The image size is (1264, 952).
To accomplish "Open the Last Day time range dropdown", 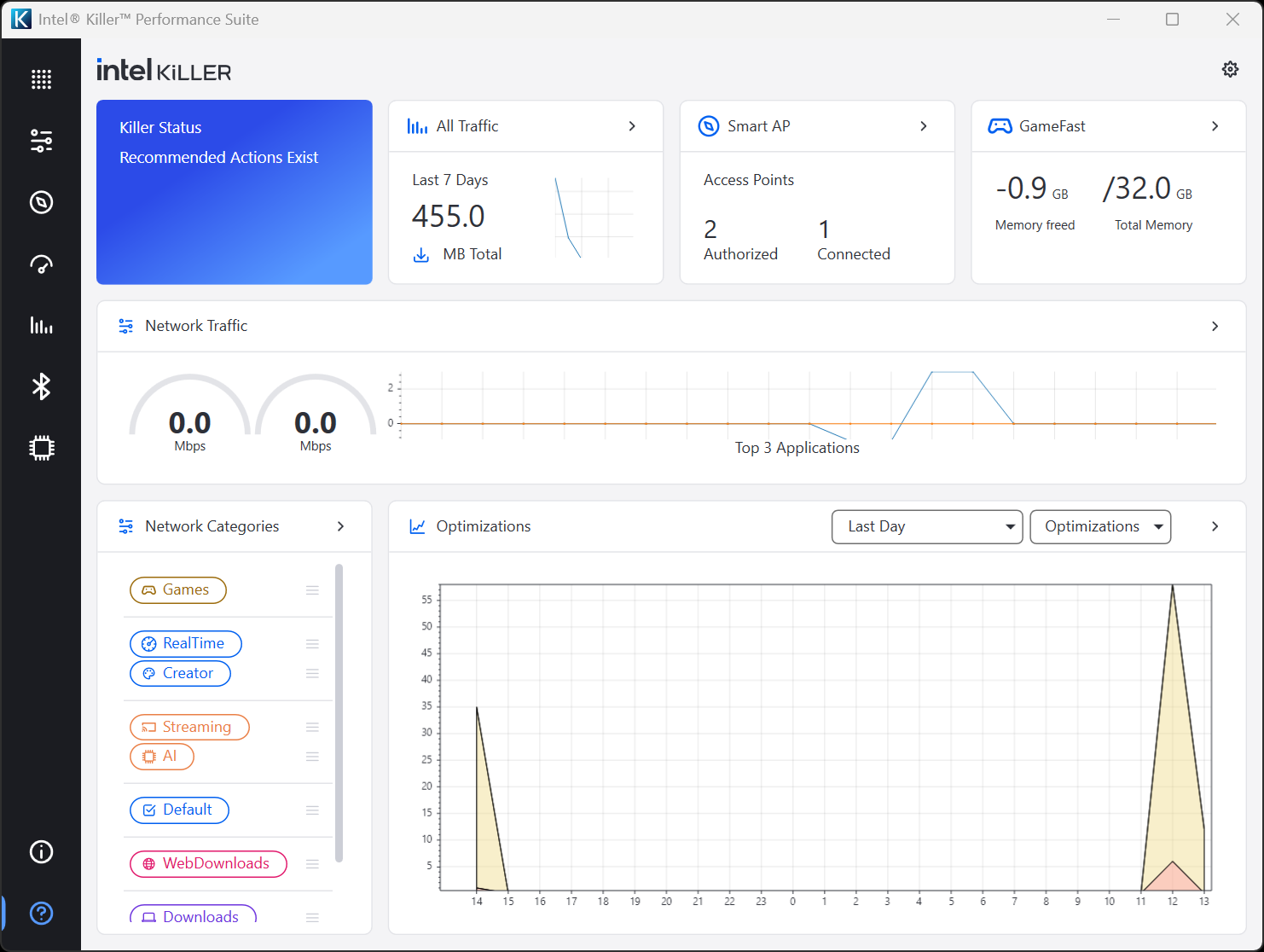I will (x=926, y=526).
